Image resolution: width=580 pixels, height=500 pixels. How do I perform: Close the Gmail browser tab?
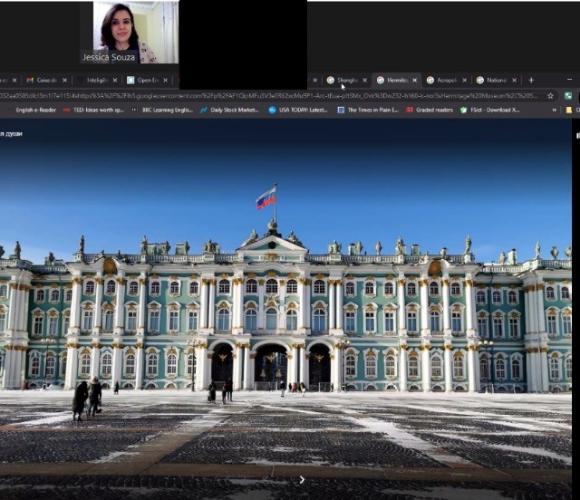tap(64, 80)
